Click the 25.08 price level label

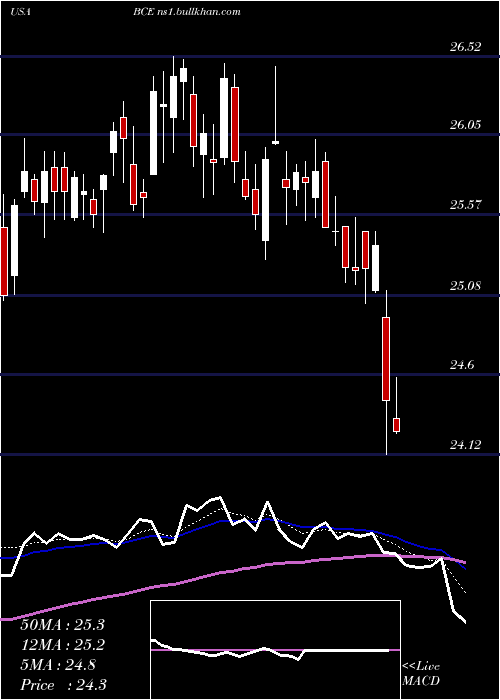[466, 285]
